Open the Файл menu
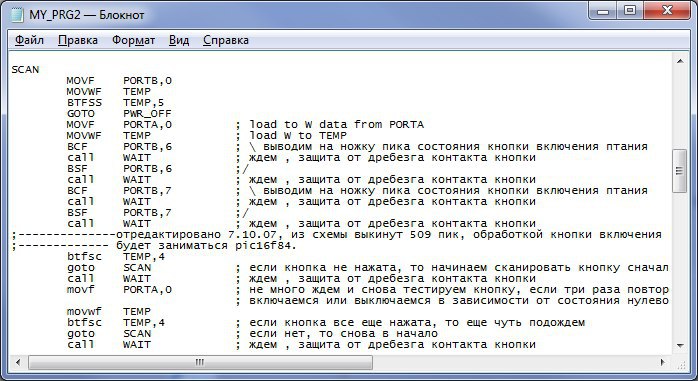 [x=29, y=40]
